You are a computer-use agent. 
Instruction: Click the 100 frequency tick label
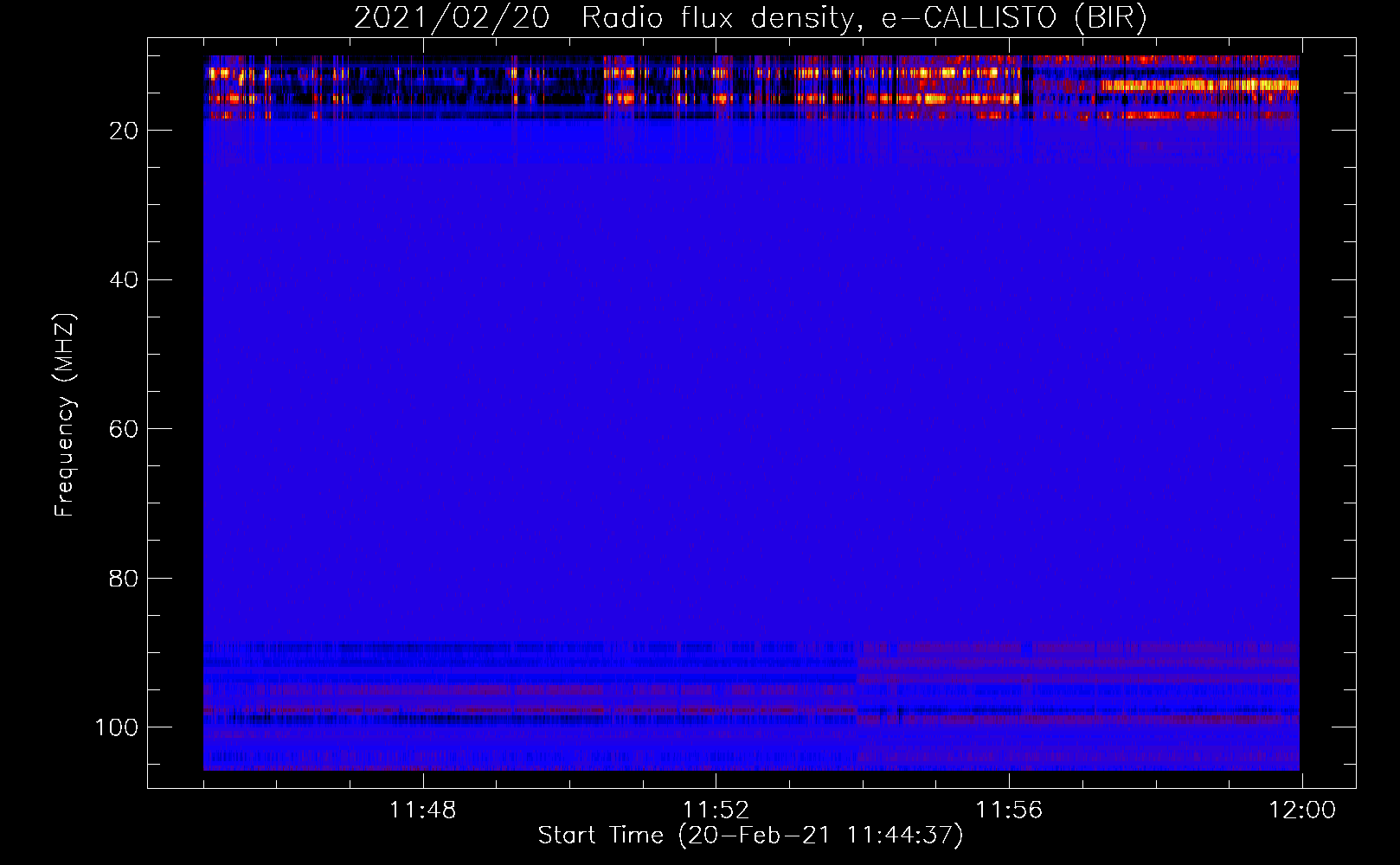pos(117,727)
